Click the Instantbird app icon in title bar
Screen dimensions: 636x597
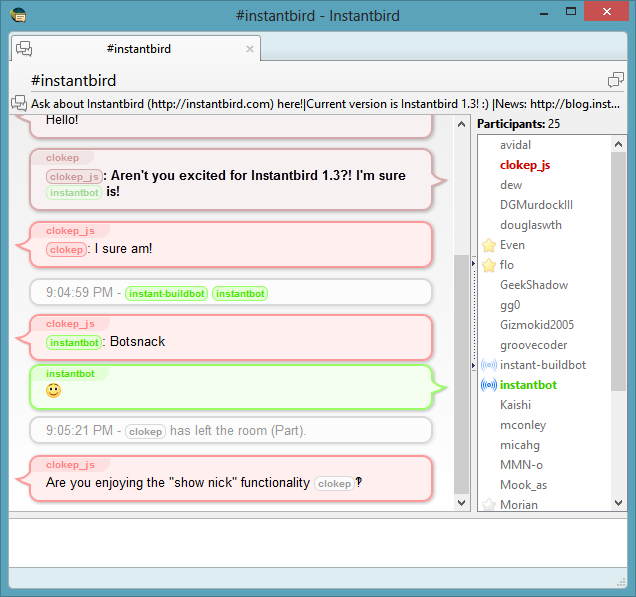tap(18, 15)
